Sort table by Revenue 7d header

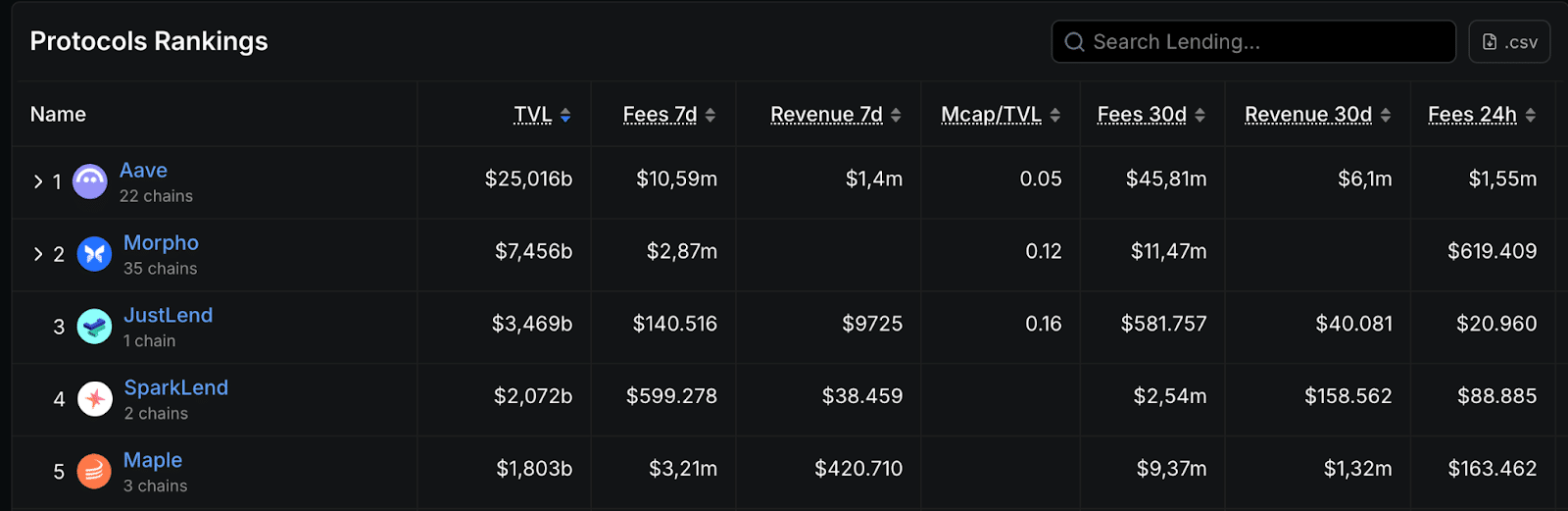pos(826,115)
